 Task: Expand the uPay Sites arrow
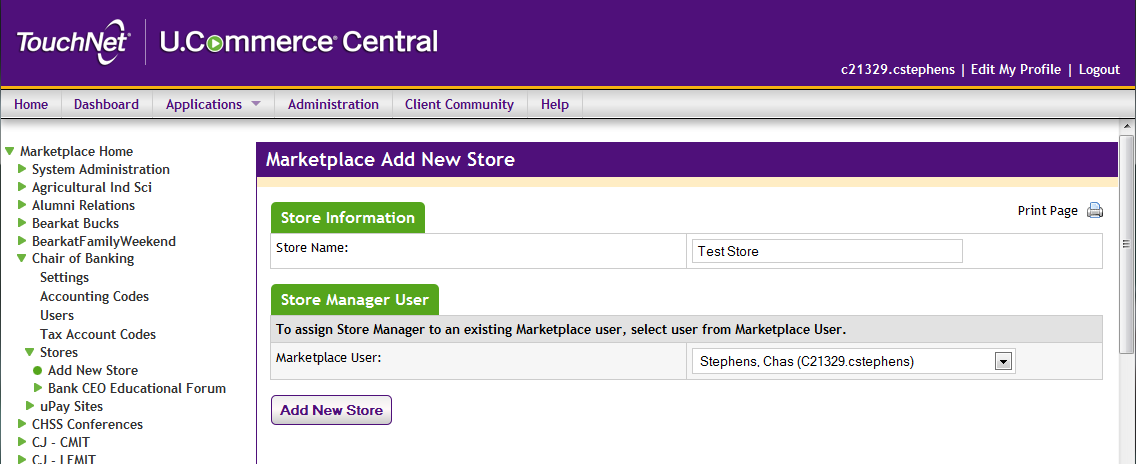[x=30, y=406]
